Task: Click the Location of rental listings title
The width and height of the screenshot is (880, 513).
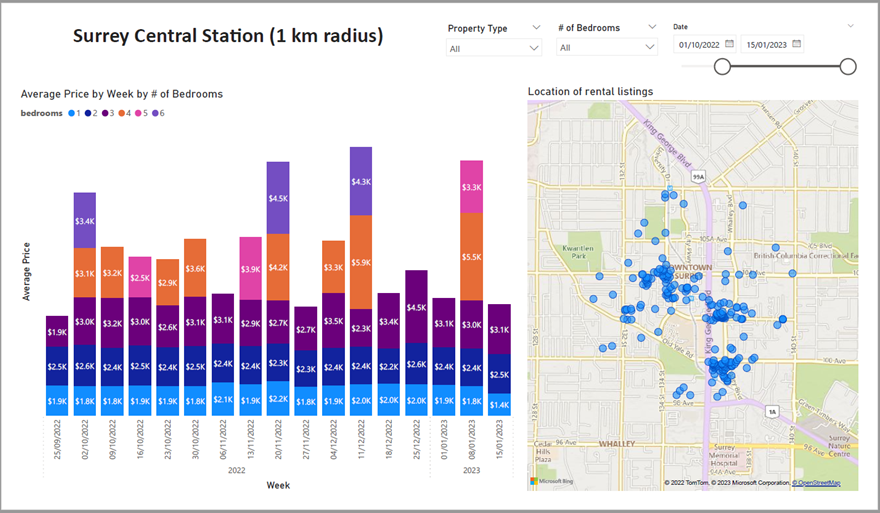Action: 590,91
